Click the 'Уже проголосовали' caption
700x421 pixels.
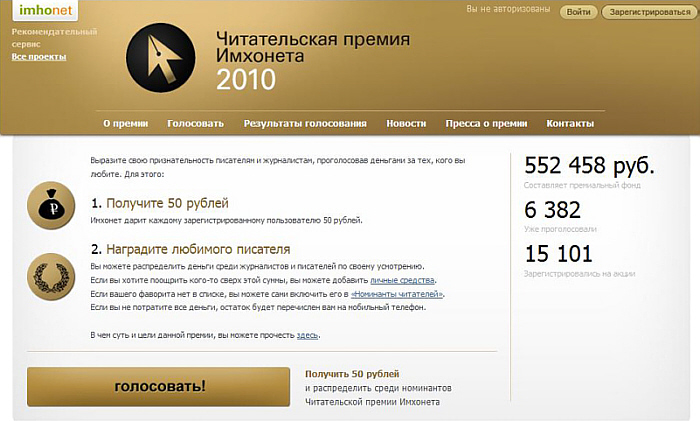[560, 229]
